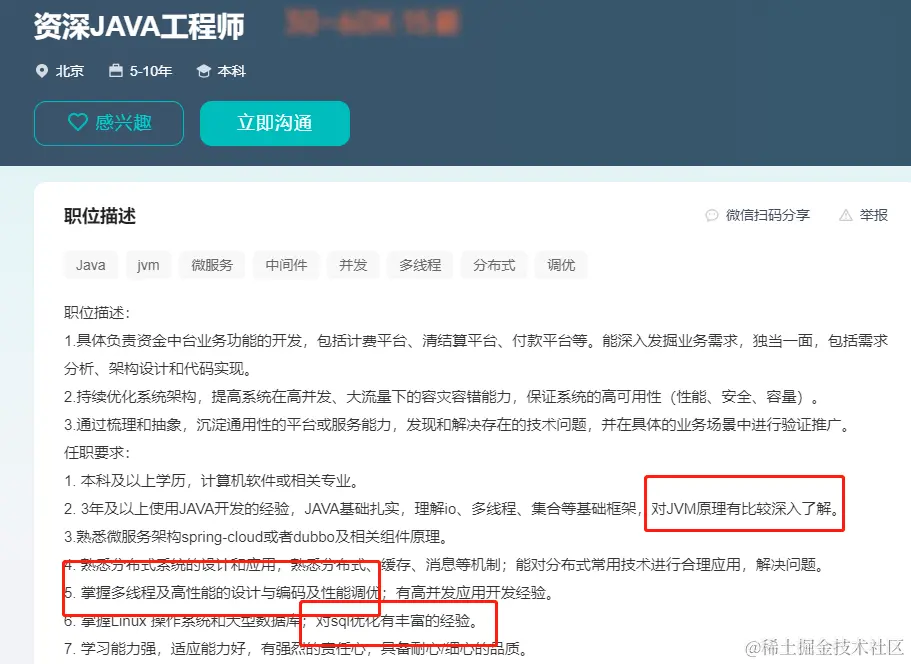Click the 立即沟通 button
911x664 pixels.
(275, 123)
